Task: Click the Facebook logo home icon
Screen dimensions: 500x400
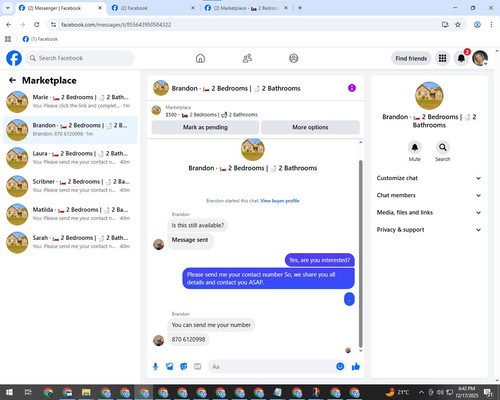Action: point(14,58)
